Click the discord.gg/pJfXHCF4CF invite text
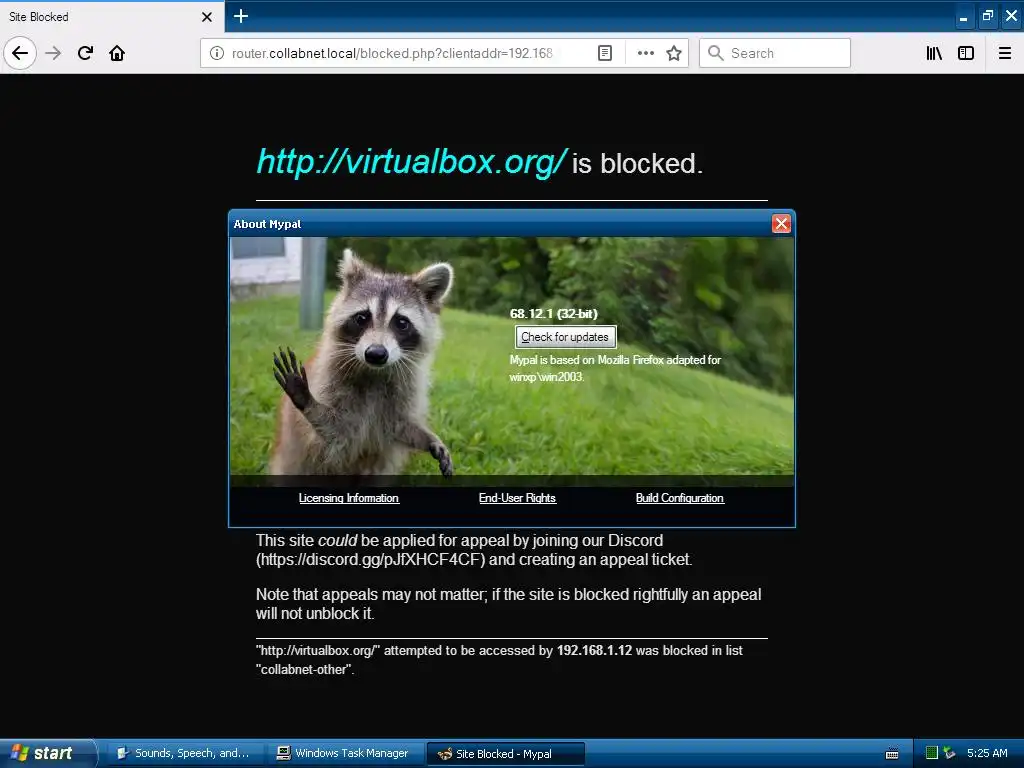Image resolution: width=1024 pixels, height=768 pixels. pyautogui.click(x=370, y=560)
